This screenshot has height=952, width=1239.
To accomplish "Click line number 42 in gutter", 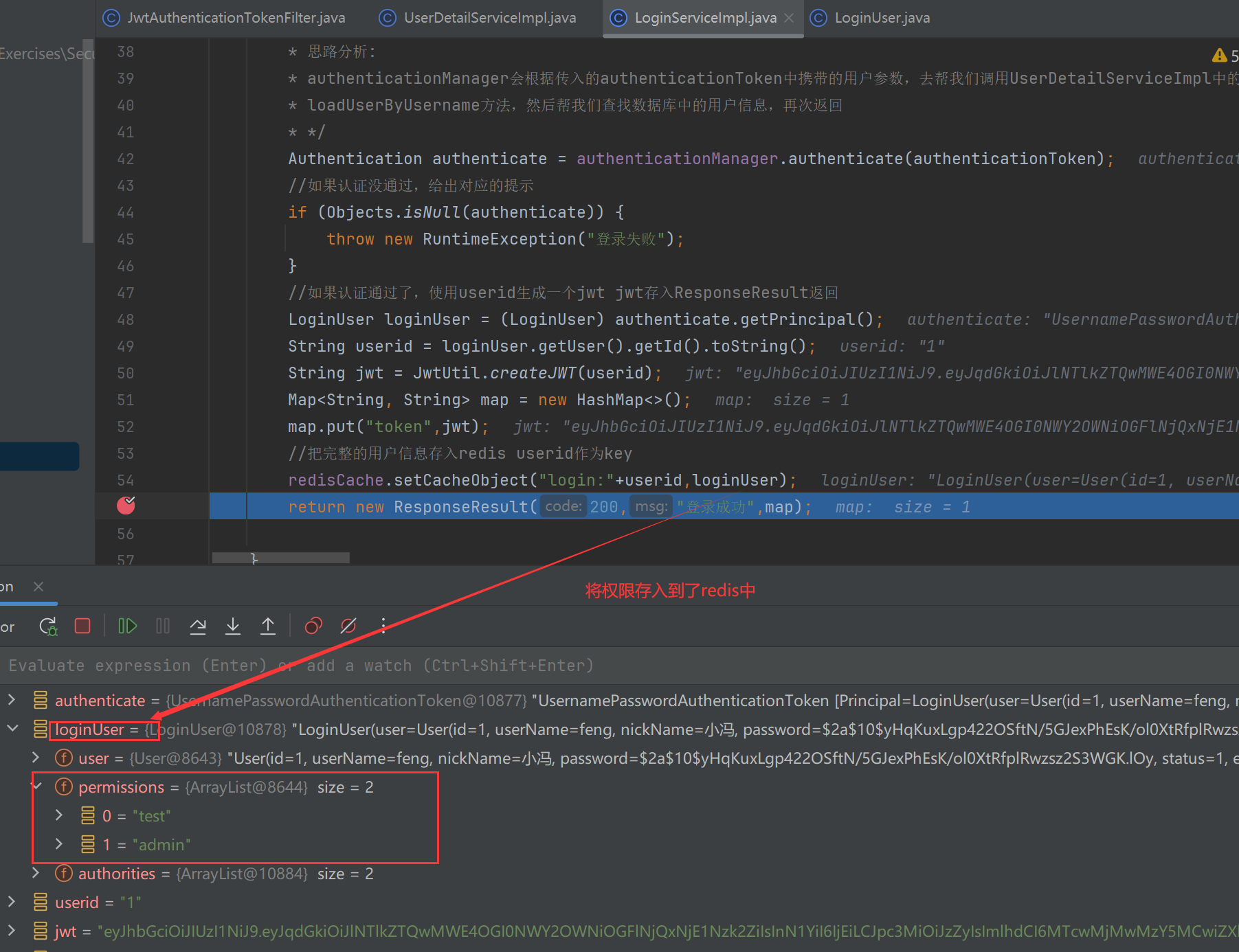I will pos(126,159).
